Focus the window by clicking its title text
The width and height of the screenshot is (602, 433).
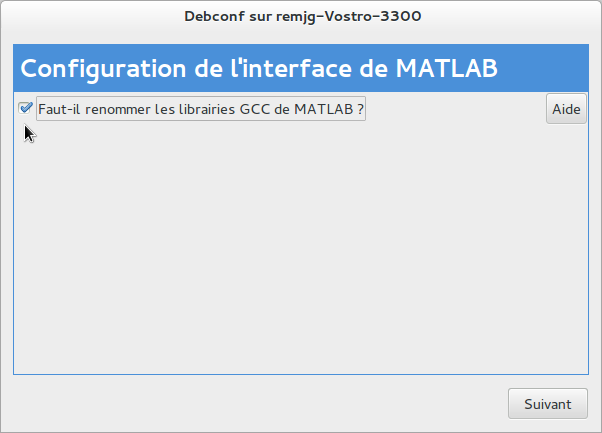click(300, 17)
